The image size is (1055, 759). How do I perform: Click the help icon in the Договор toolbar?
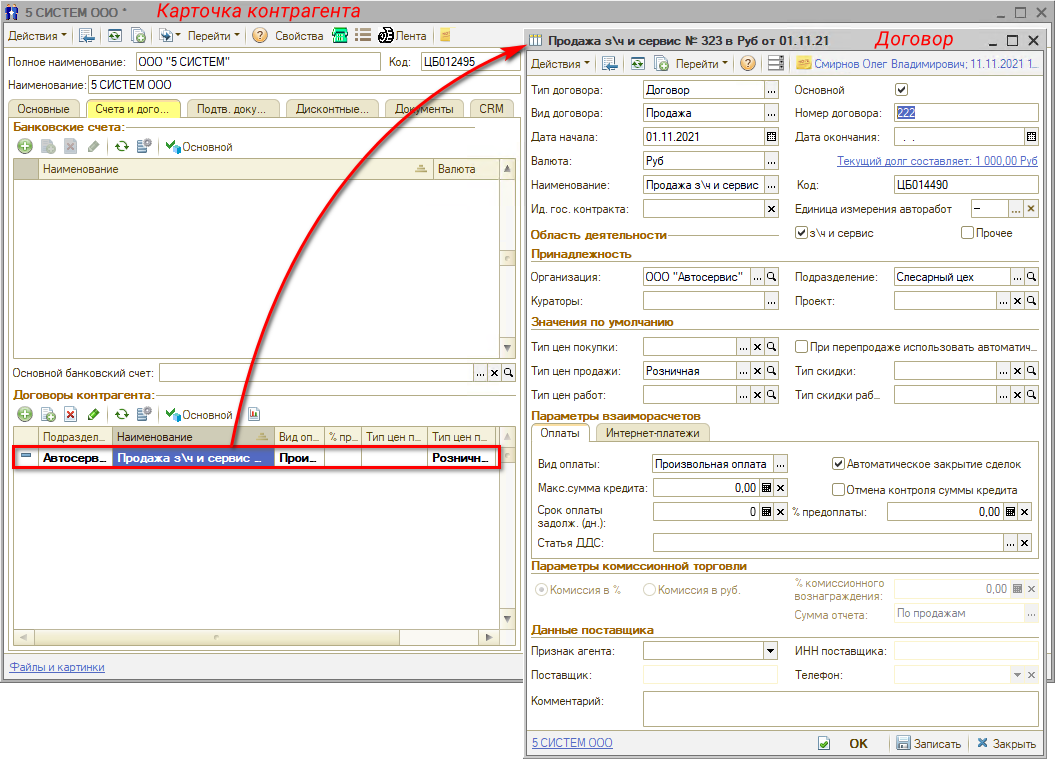tap(747, 64)
